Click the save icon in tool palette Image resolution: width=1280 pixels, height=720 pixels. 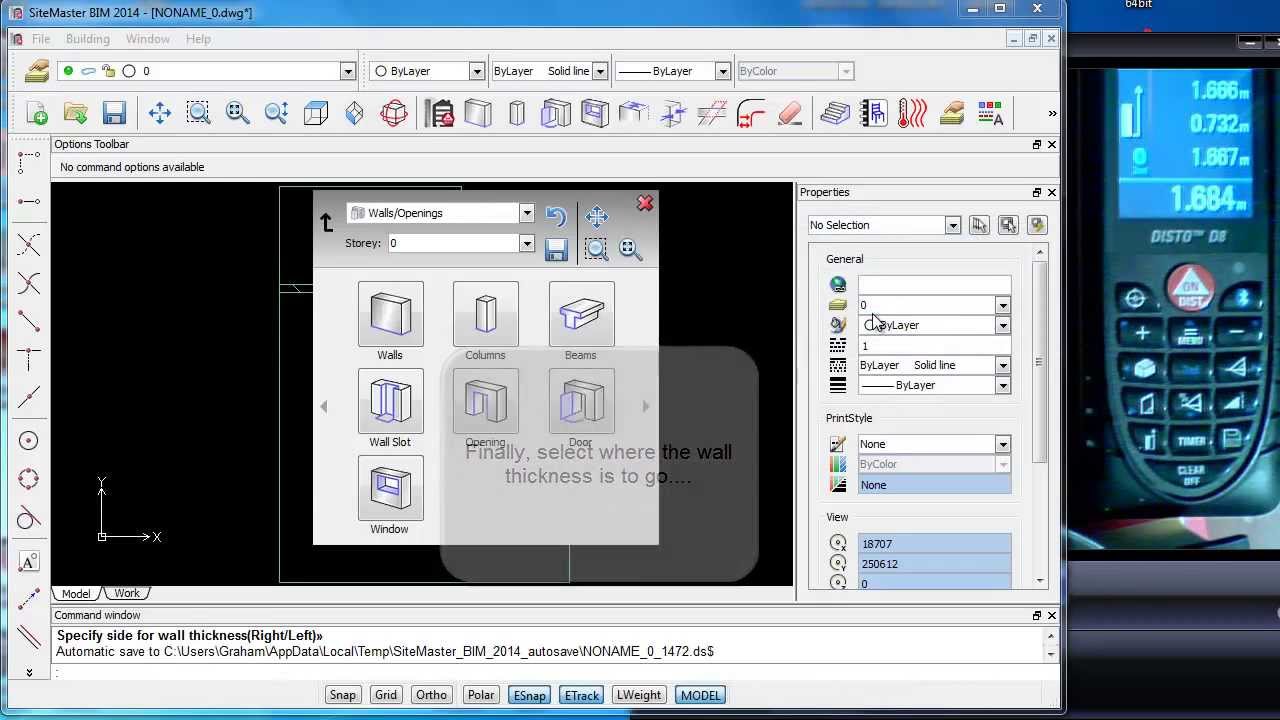point(556,249)
